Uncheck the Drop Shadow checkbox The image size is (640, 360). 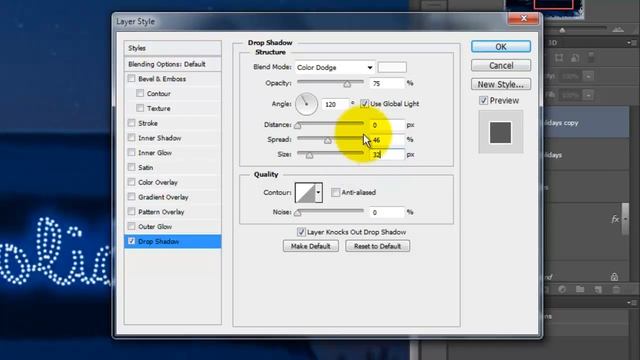coord(131,241)
